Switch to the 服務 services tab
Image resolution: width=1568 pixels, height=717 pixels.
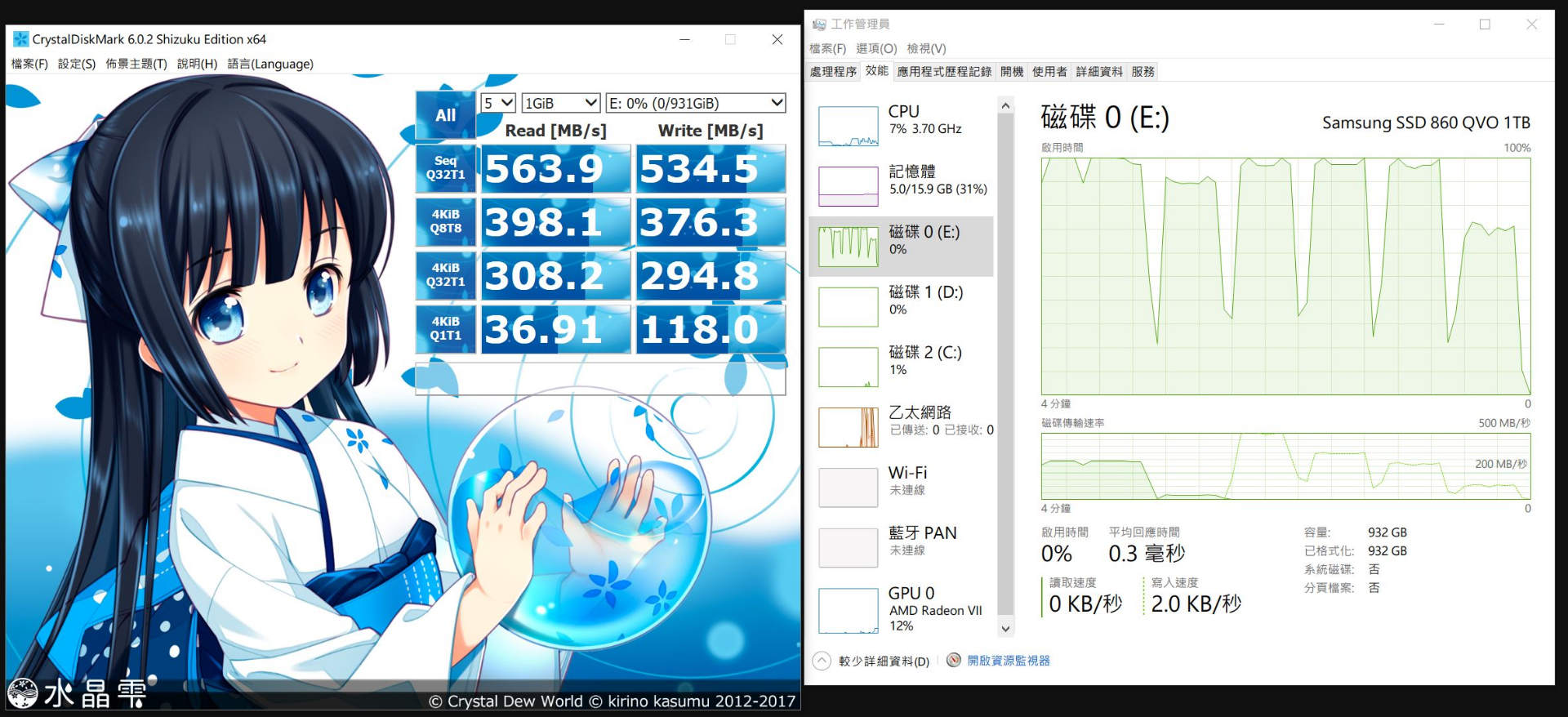click(x=1143, y=72)
